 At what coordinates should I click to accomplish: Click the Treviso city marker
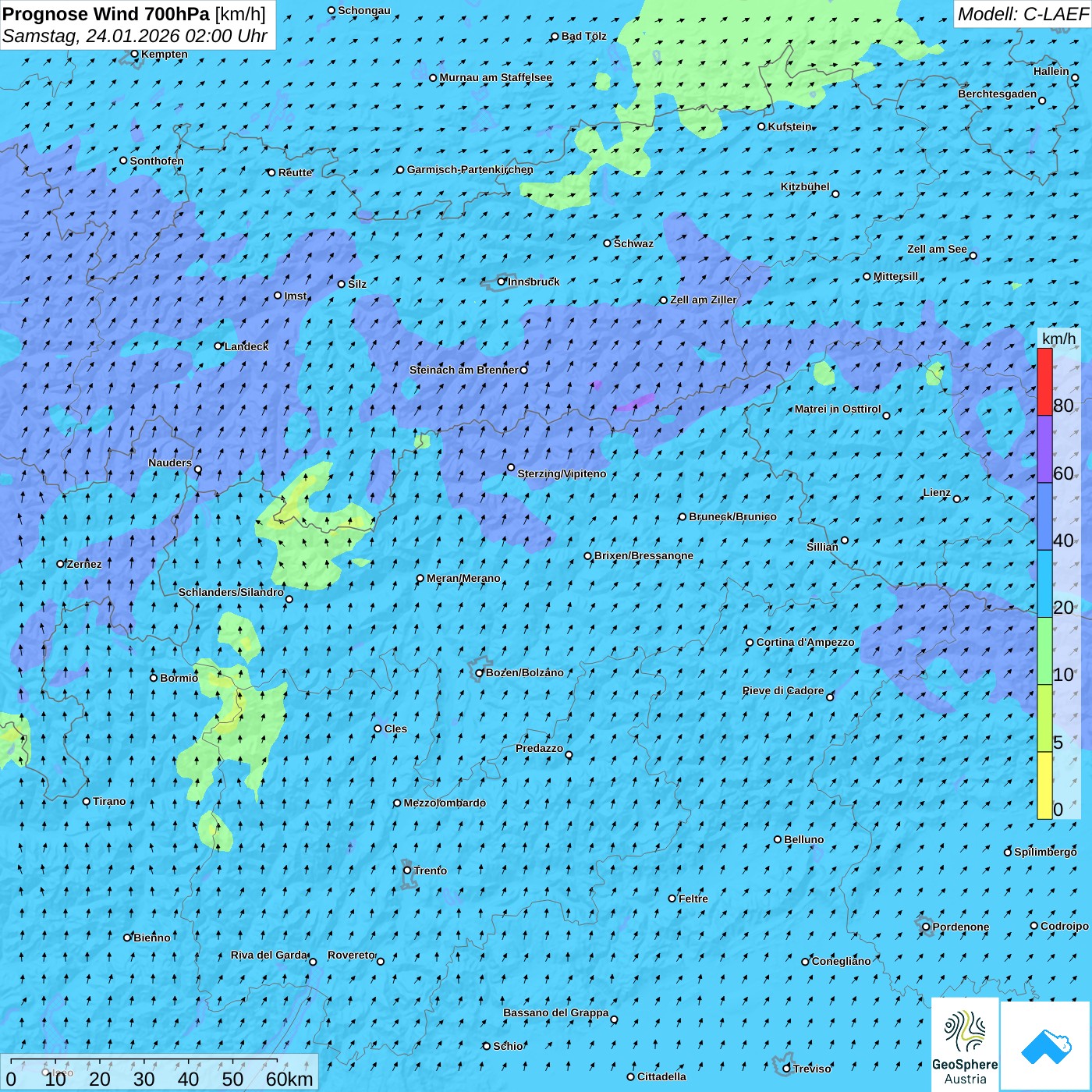coord(786,1069)
